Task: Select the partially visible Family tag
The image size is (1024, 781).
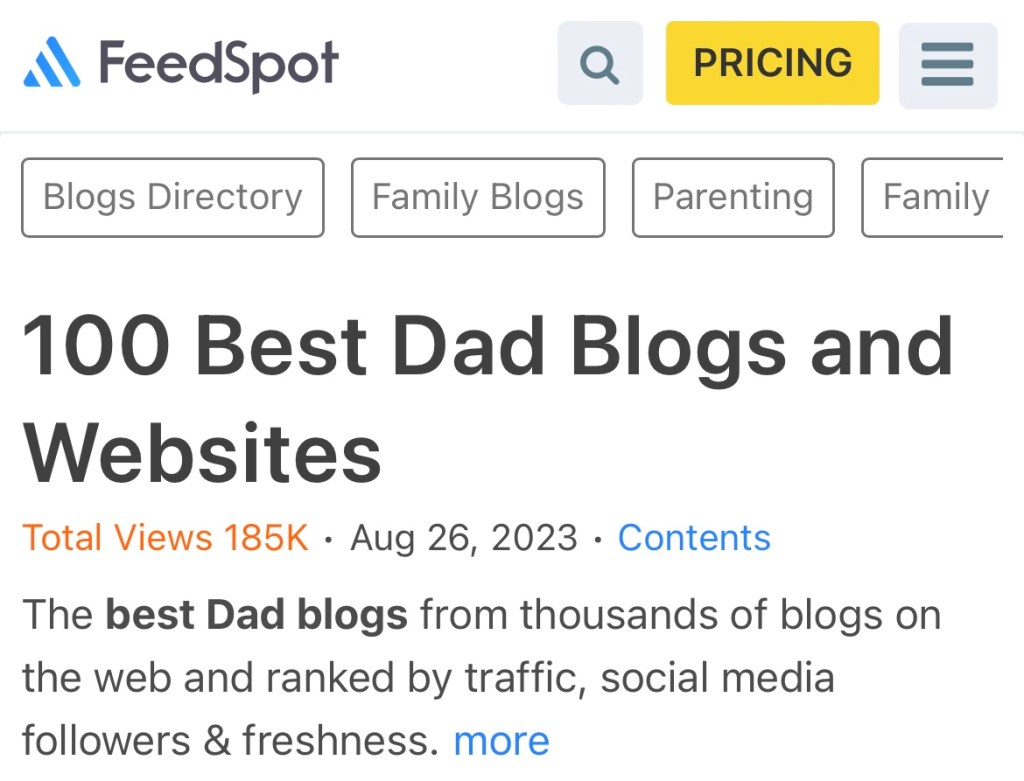Action: coord(935,197)
